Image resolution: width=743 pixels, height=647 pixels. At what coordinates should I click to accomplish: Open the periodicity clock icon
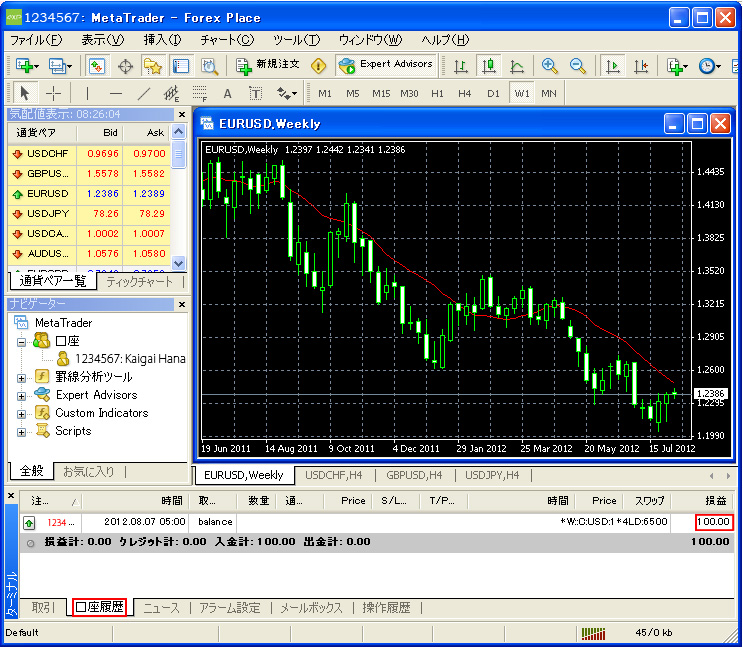(x=707, y=66)
